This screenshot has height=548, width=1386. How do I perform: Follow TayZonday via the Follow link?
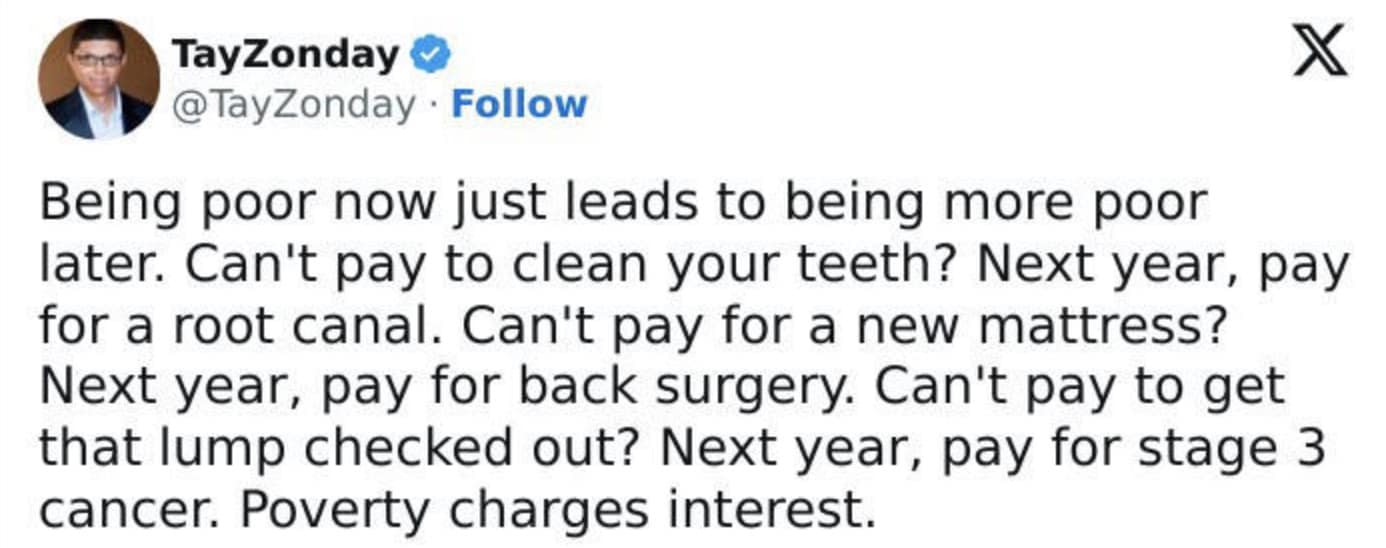(x=518, y=104)
